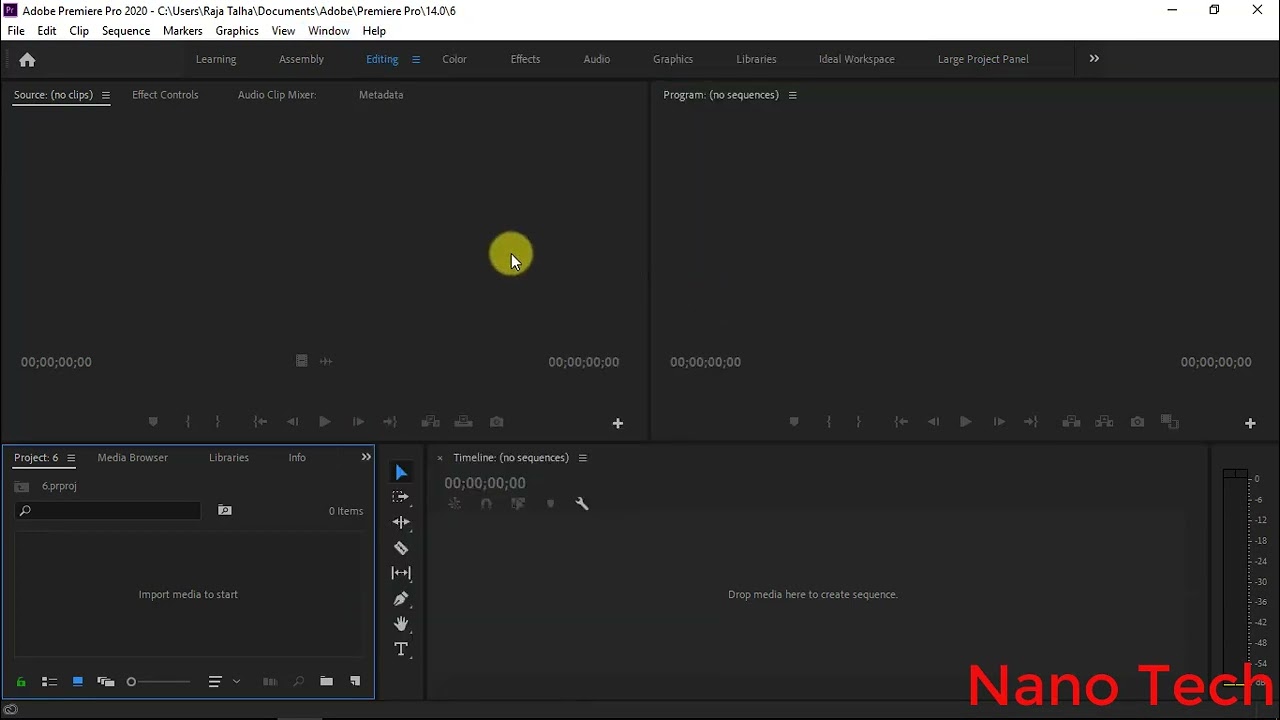Image resolution: width=1280 pixels, height=720 pixels.
Task: Go to Out point in Source monitor
Action: pyautogui.click(x=390, y=422)
